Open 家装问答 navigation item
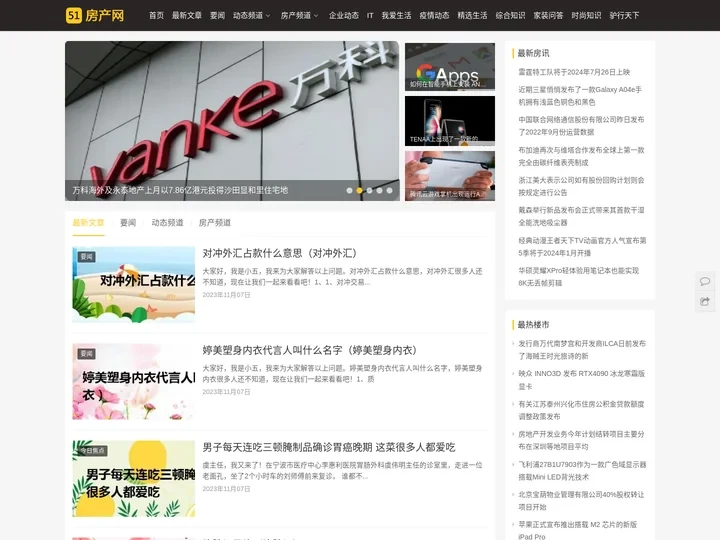 [548, 16]
